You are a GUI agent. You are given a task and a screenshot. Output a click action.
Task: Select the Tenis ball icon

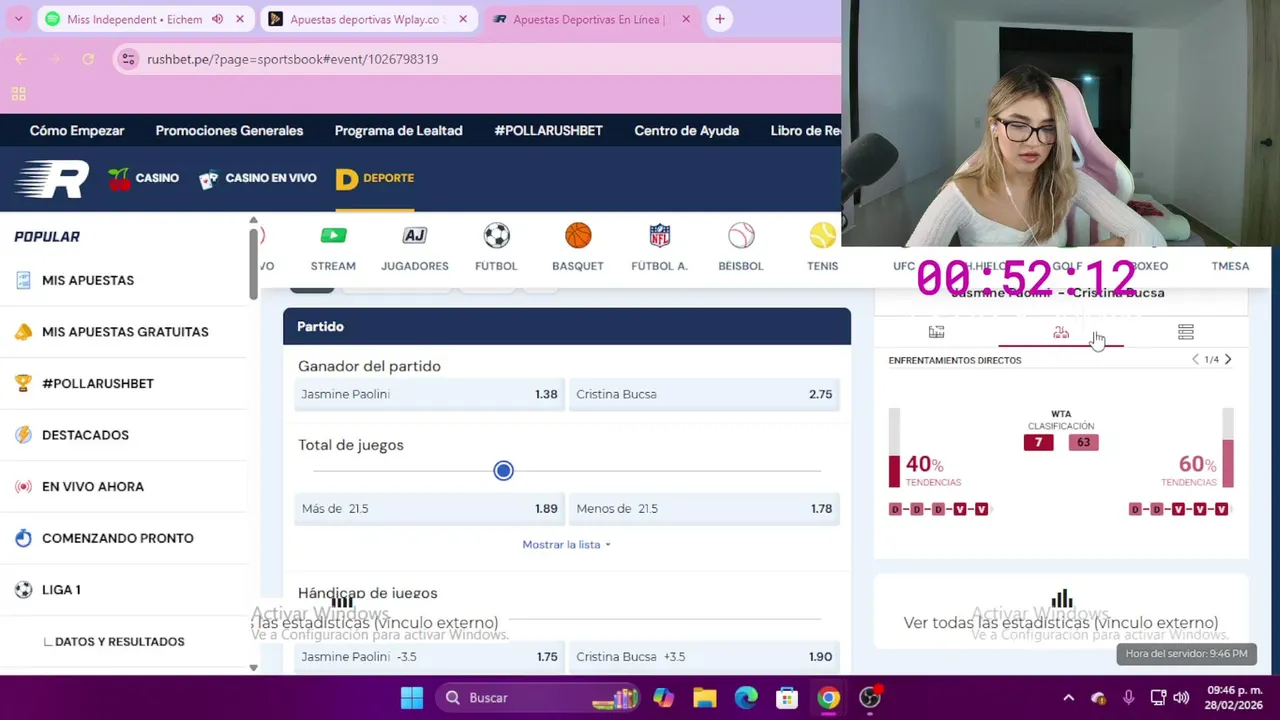pos(822,236)
